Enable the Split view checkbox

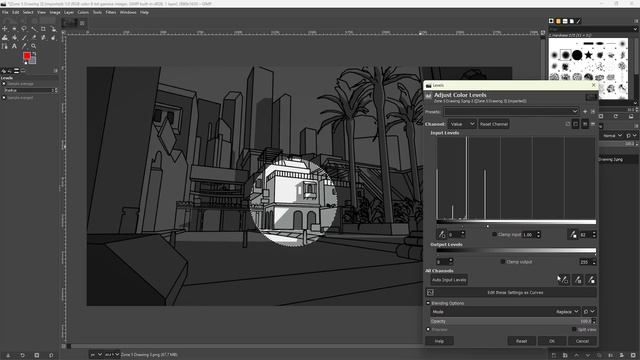pyautogui.click(x=574, y=329)
